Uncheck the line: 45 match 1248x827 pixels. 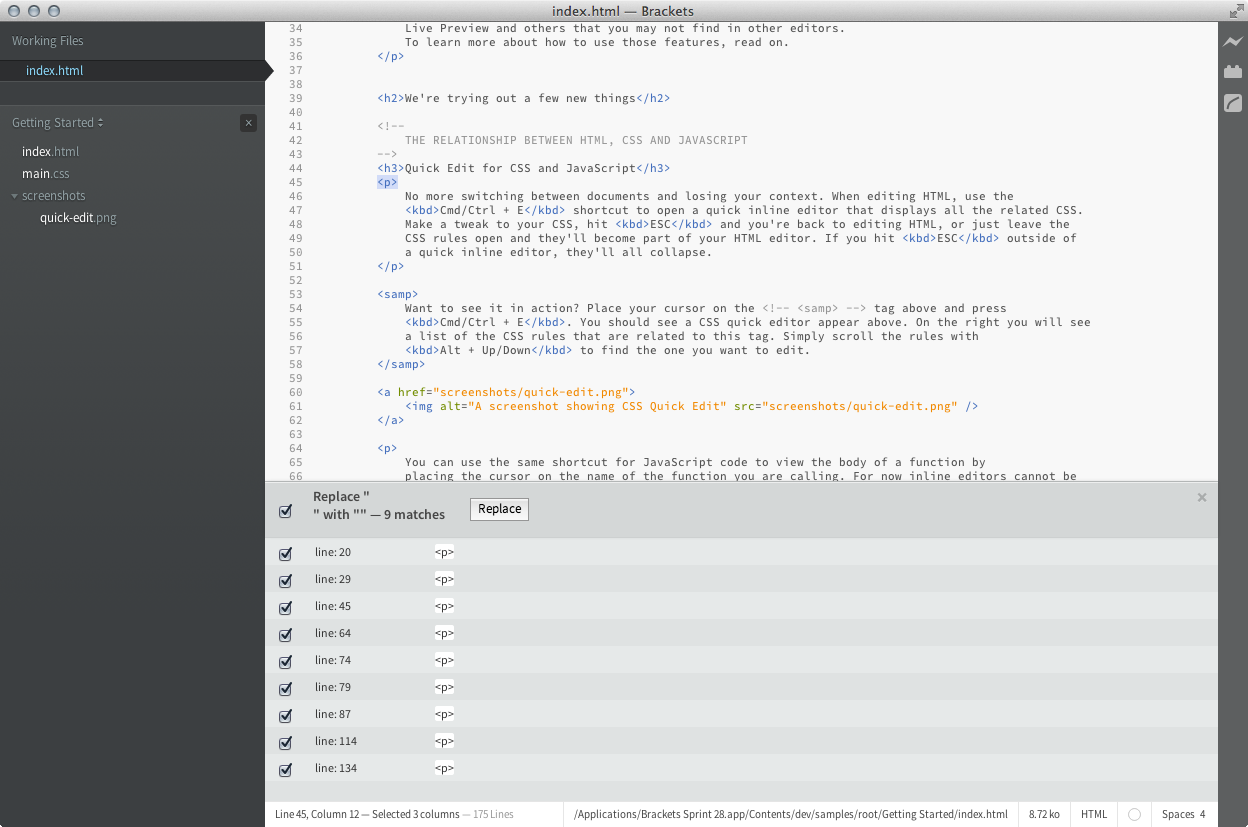pos(285,607)
